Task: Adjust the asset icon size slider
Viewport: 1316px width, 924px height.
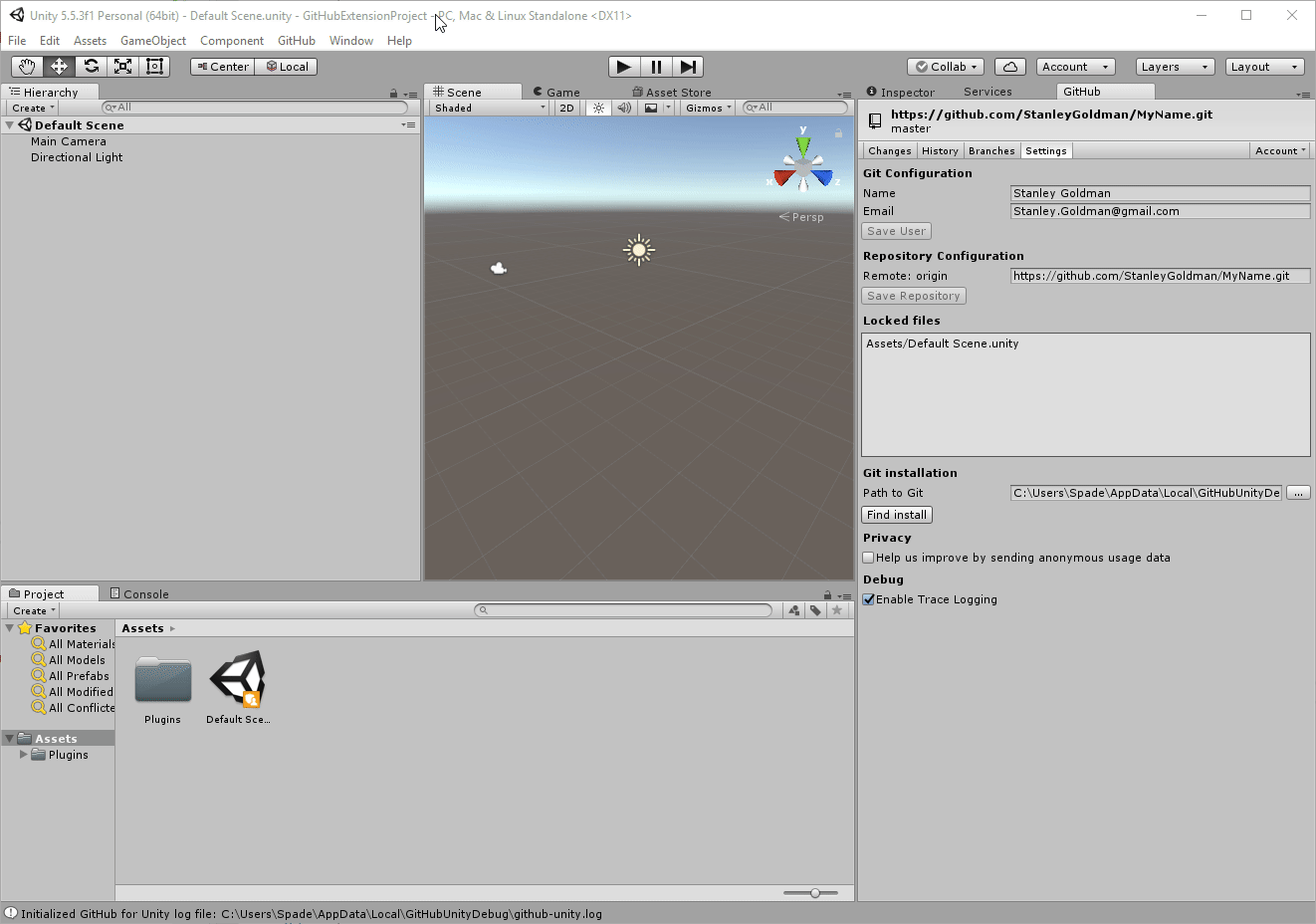Action: point(815,893)
